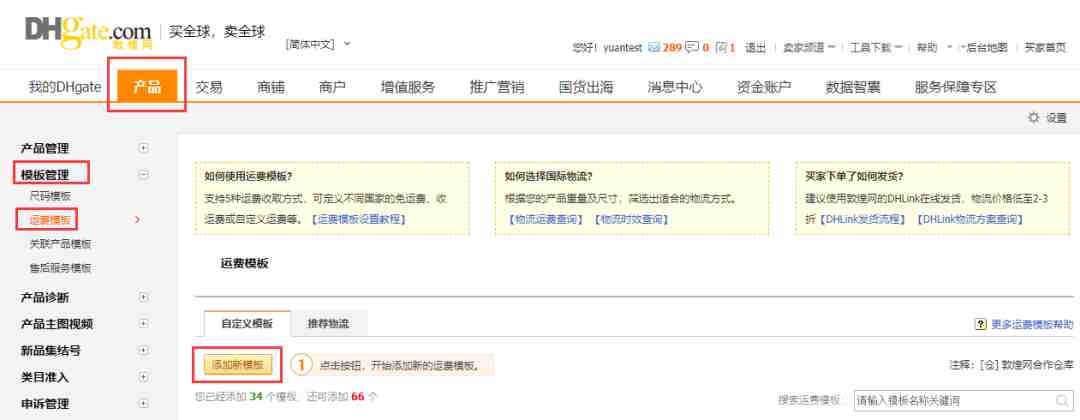Open the 数据智囊 main menu tab
Viewport: 1080px width, 420px height.
853,87
